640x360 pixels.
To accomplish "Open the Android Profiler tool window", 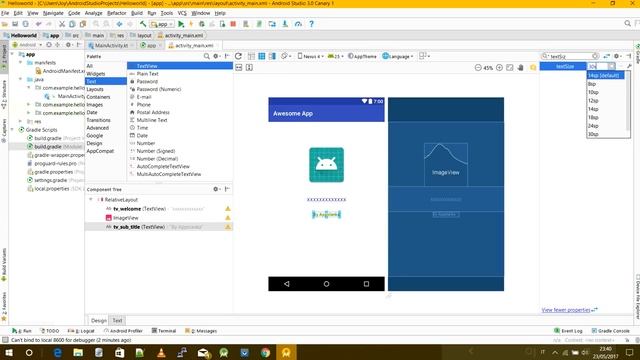I will (123, 331).
